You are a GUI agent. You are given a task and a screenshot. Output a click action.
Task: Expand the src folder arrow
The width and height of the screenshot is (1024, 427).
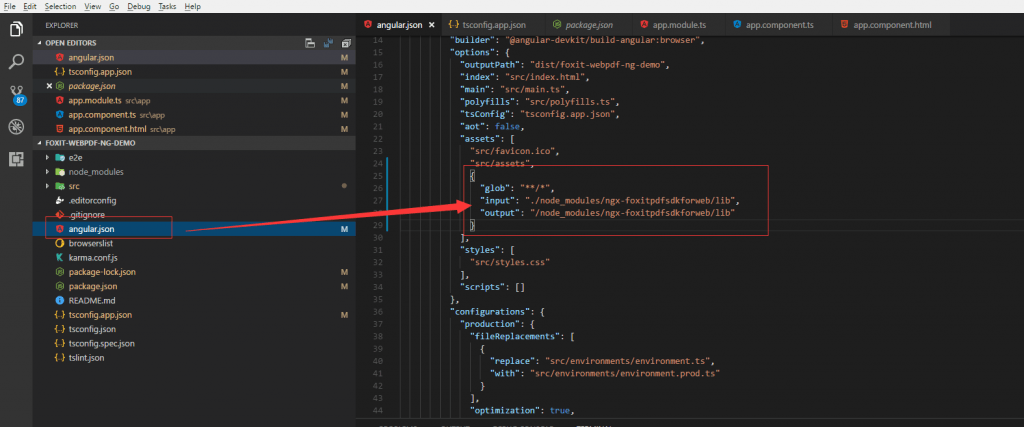pos(48,186)
